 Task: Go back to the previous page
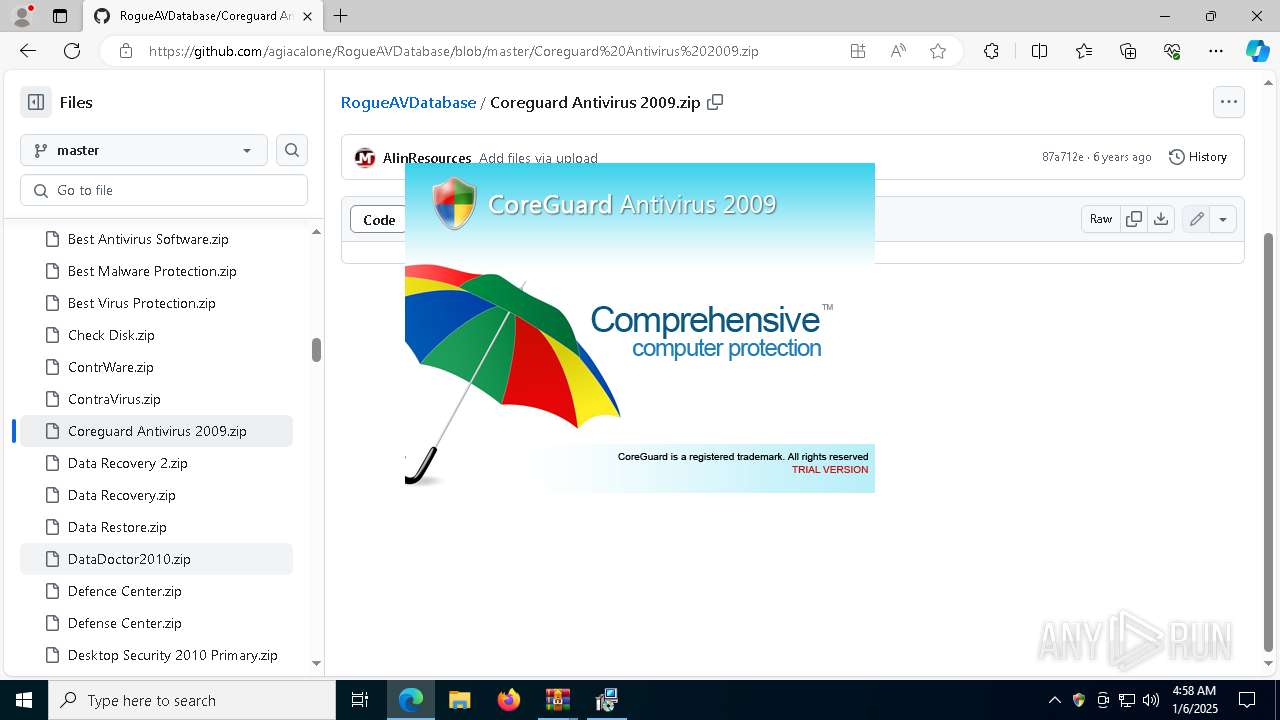click(x=28, y=51)
